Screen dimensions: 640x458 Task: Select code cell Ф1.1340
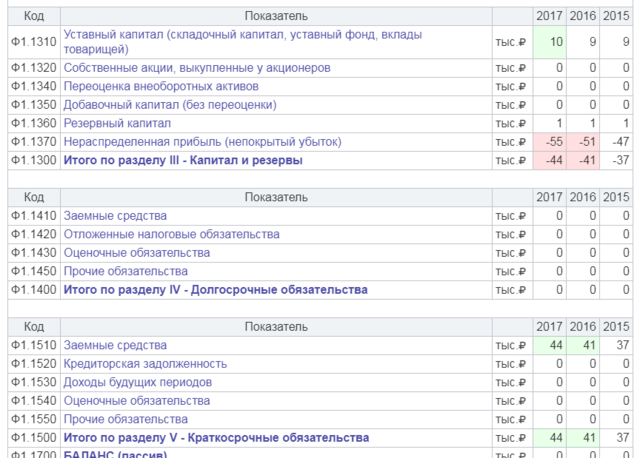pos(34,86)
